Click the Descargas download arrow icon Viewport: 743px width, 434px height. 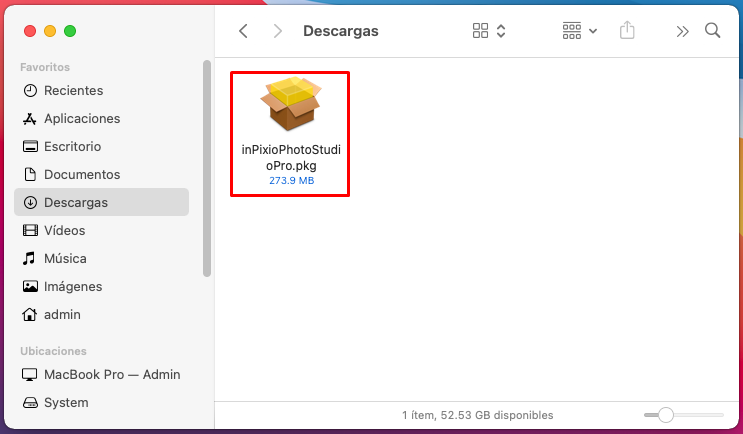pos(30,202)
